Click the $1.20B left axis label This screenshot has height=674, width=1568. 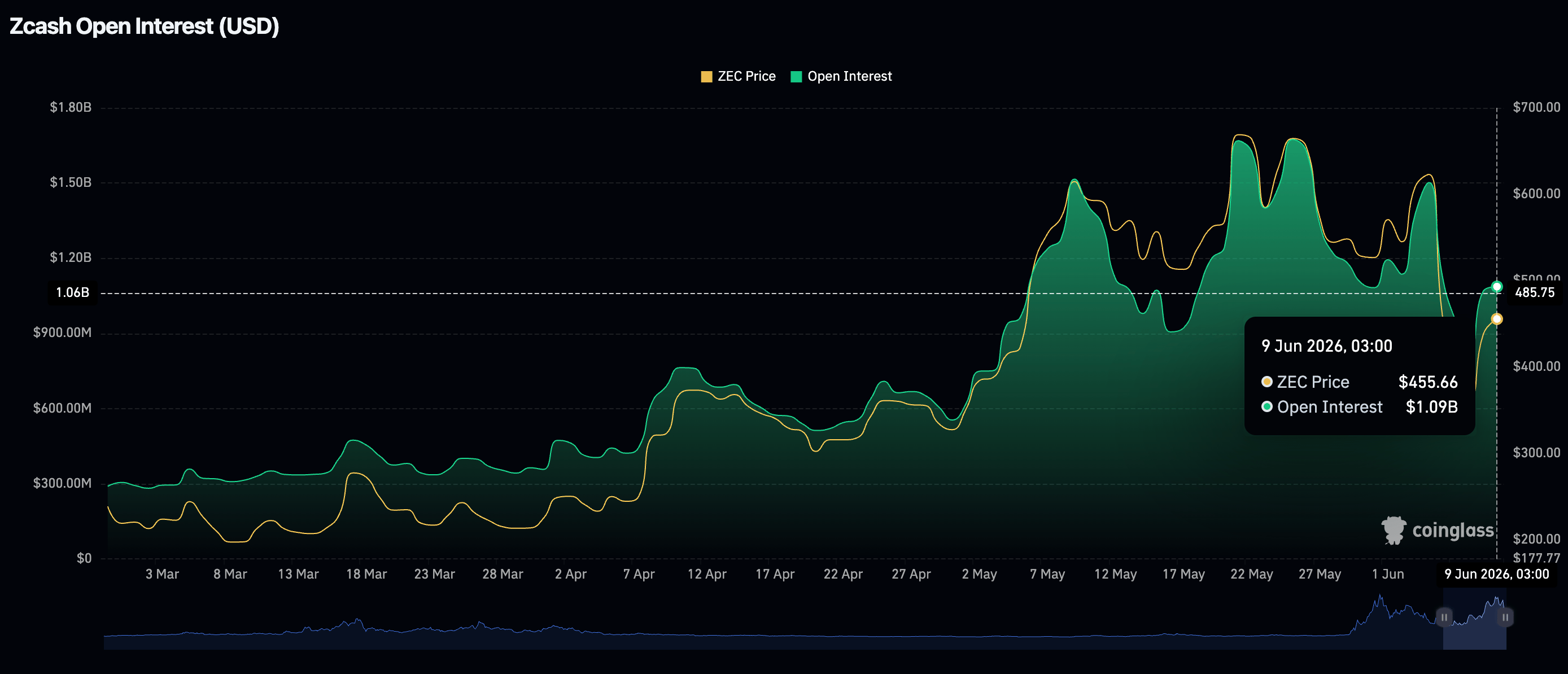[x=71, y=257]
